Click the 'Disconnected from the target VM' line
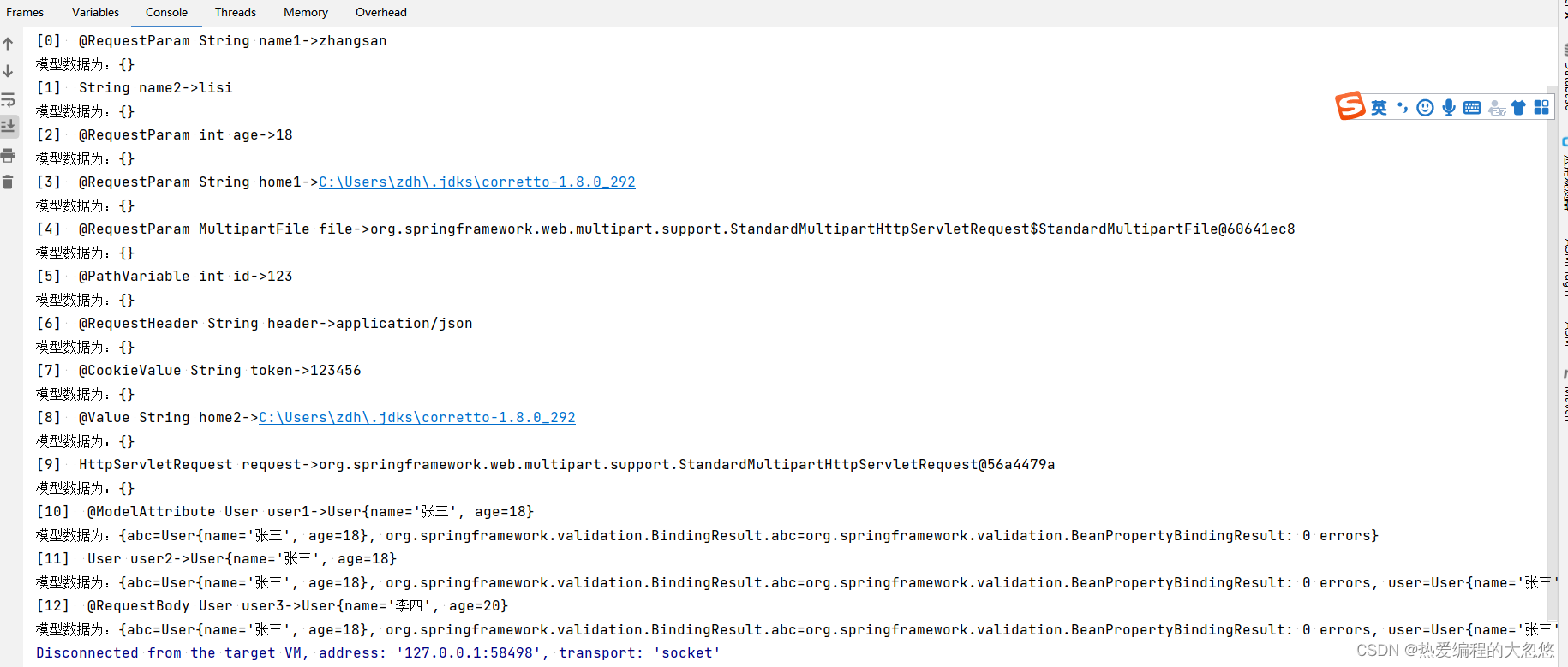This screenshot has height=667, width=1568. tap(378, 652)
